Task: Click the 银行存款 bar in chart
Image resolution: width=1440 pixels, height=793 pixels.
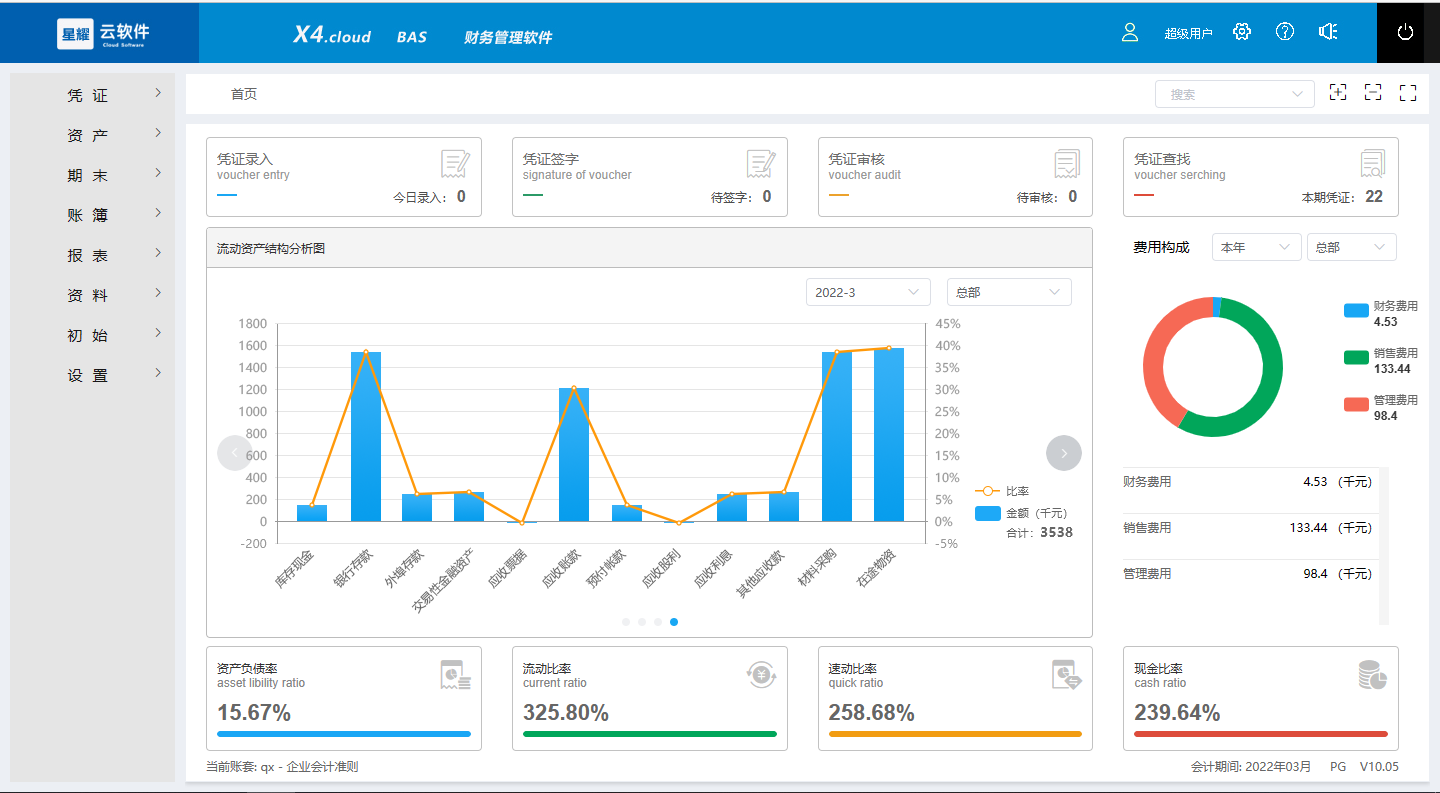Action: tap(366, 436)
